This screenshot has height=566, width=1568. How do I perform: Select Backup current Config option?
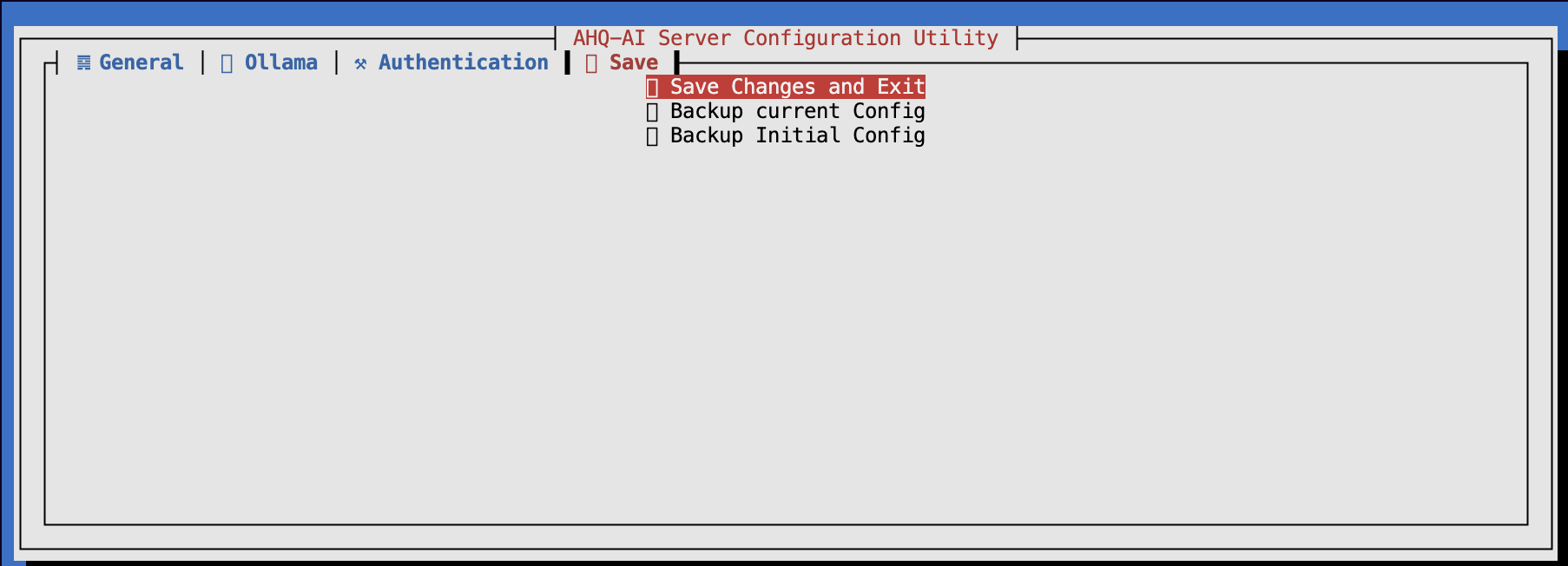[x=797, y=111]
